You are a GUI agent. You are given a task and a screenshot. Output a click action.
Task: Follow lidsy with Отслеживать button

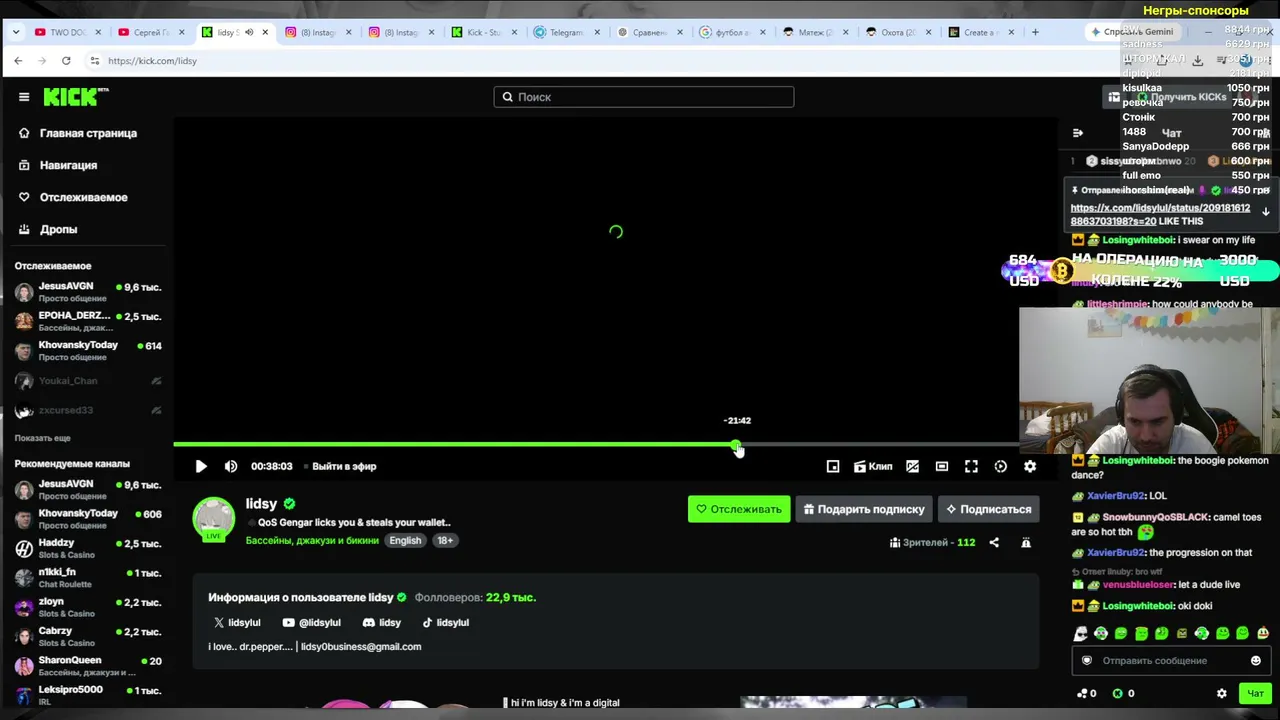[x=739, y=509]
